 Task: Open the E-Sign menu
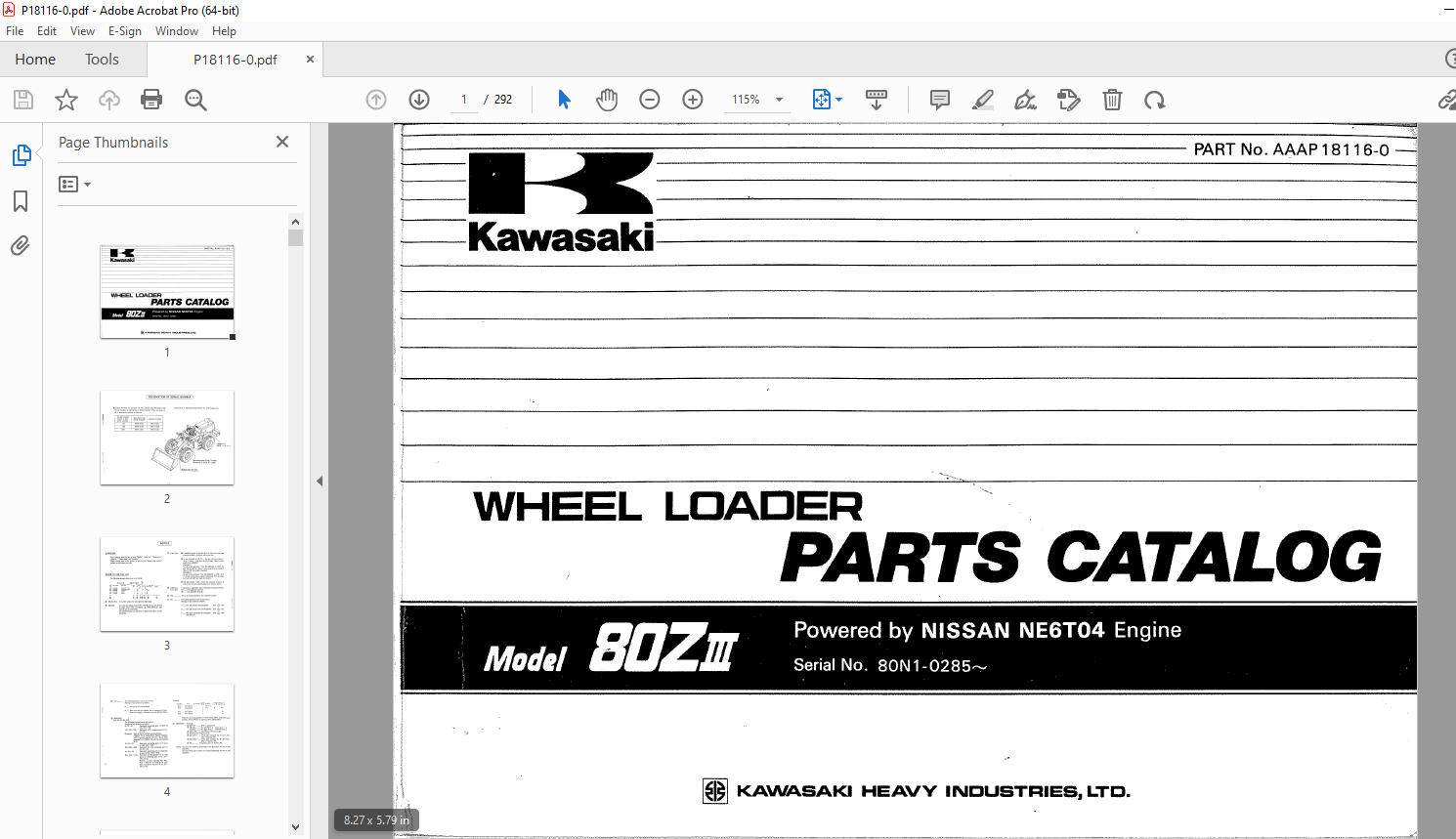pos(125,31)
